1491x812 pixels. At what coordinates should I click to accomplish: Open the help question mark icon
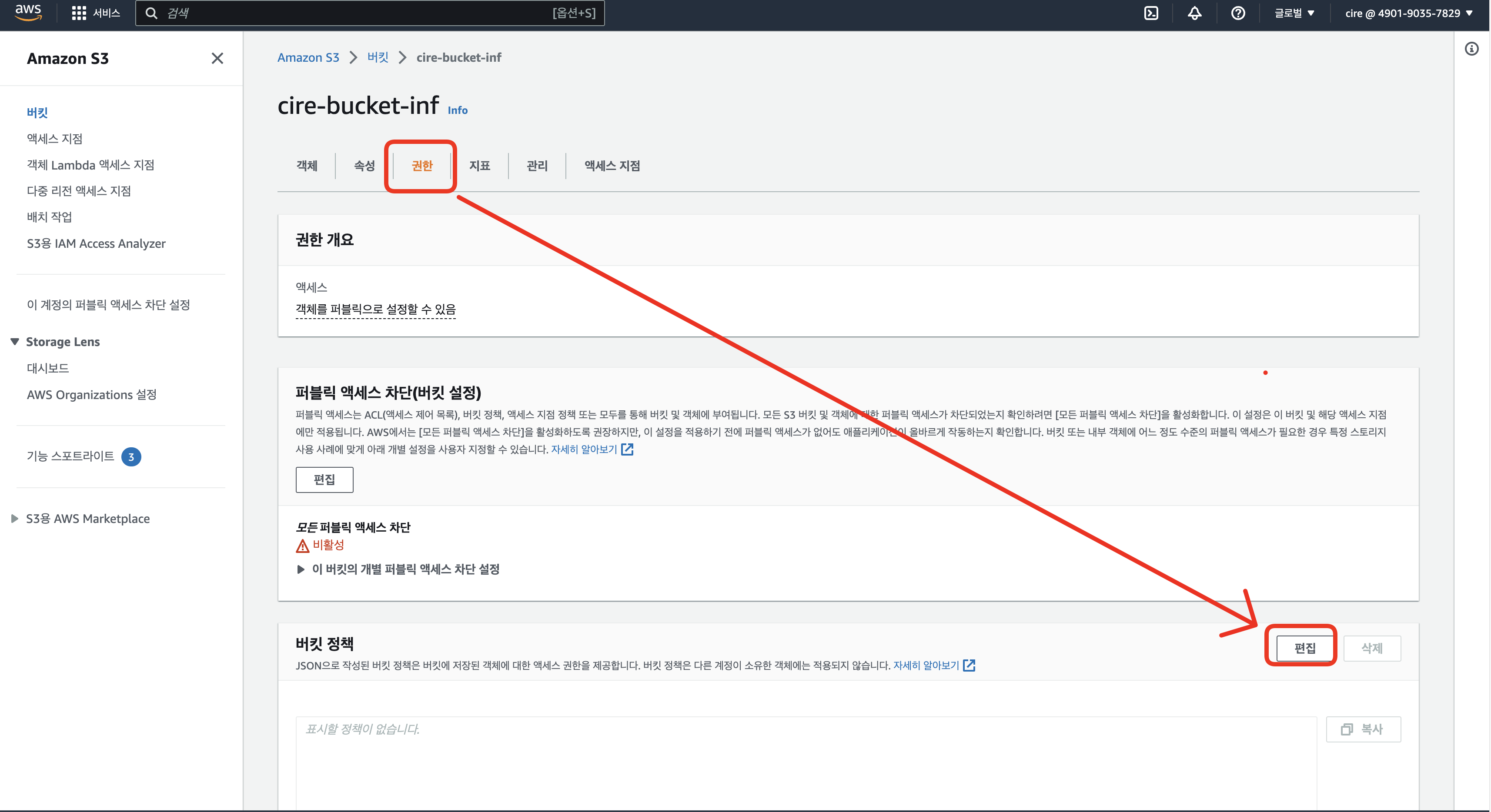[1238, 13]
